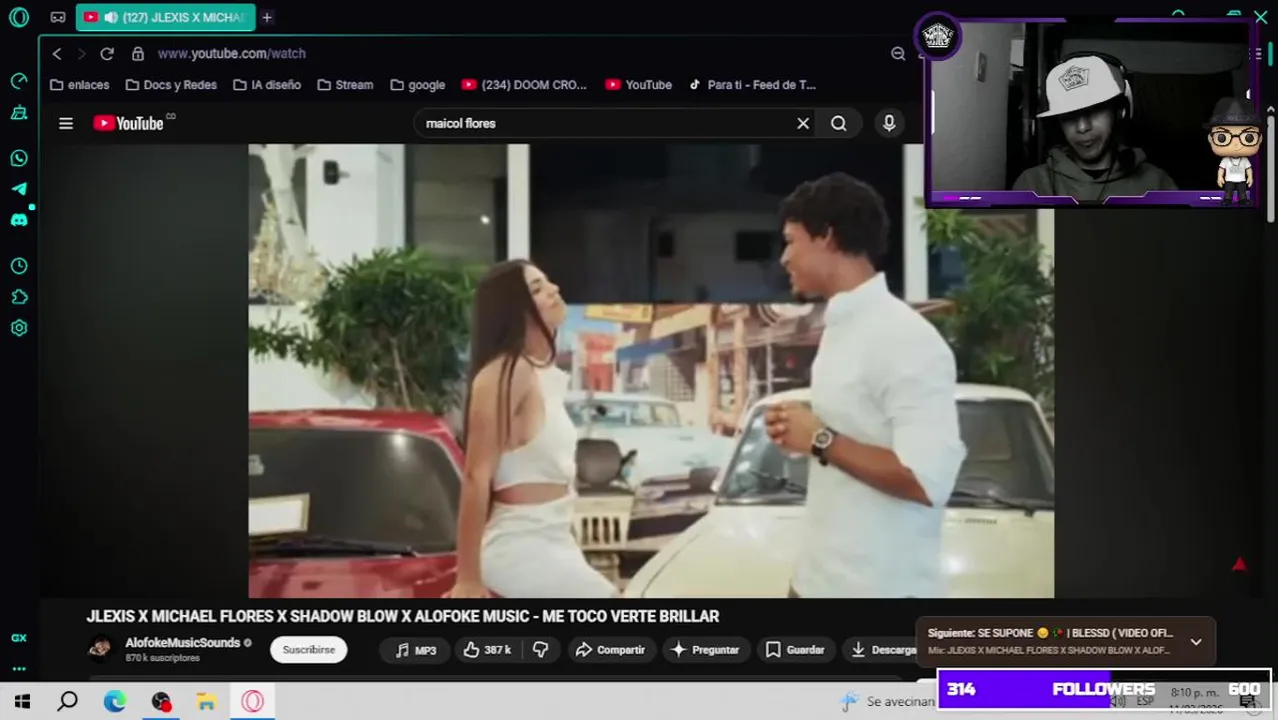Viewport: 1278px width, 720px height.
Task: Submit search with magnifier button
Action: pos(839,123)
